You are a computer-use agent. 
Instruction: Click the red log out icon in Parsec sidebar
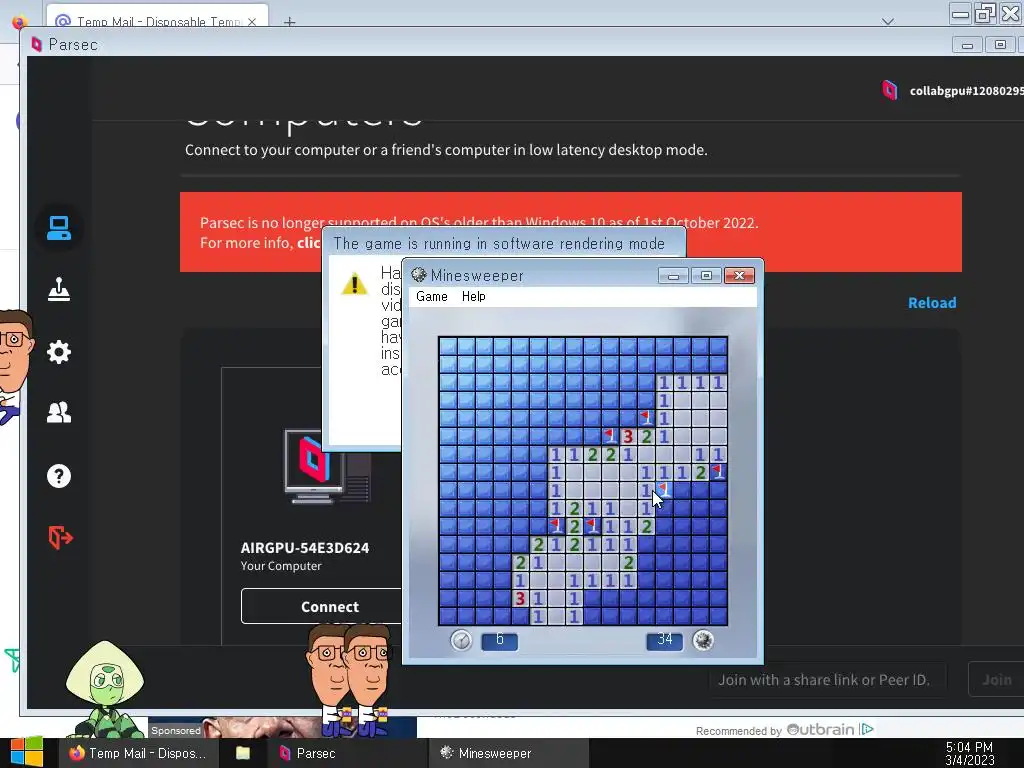coord(60,537)
